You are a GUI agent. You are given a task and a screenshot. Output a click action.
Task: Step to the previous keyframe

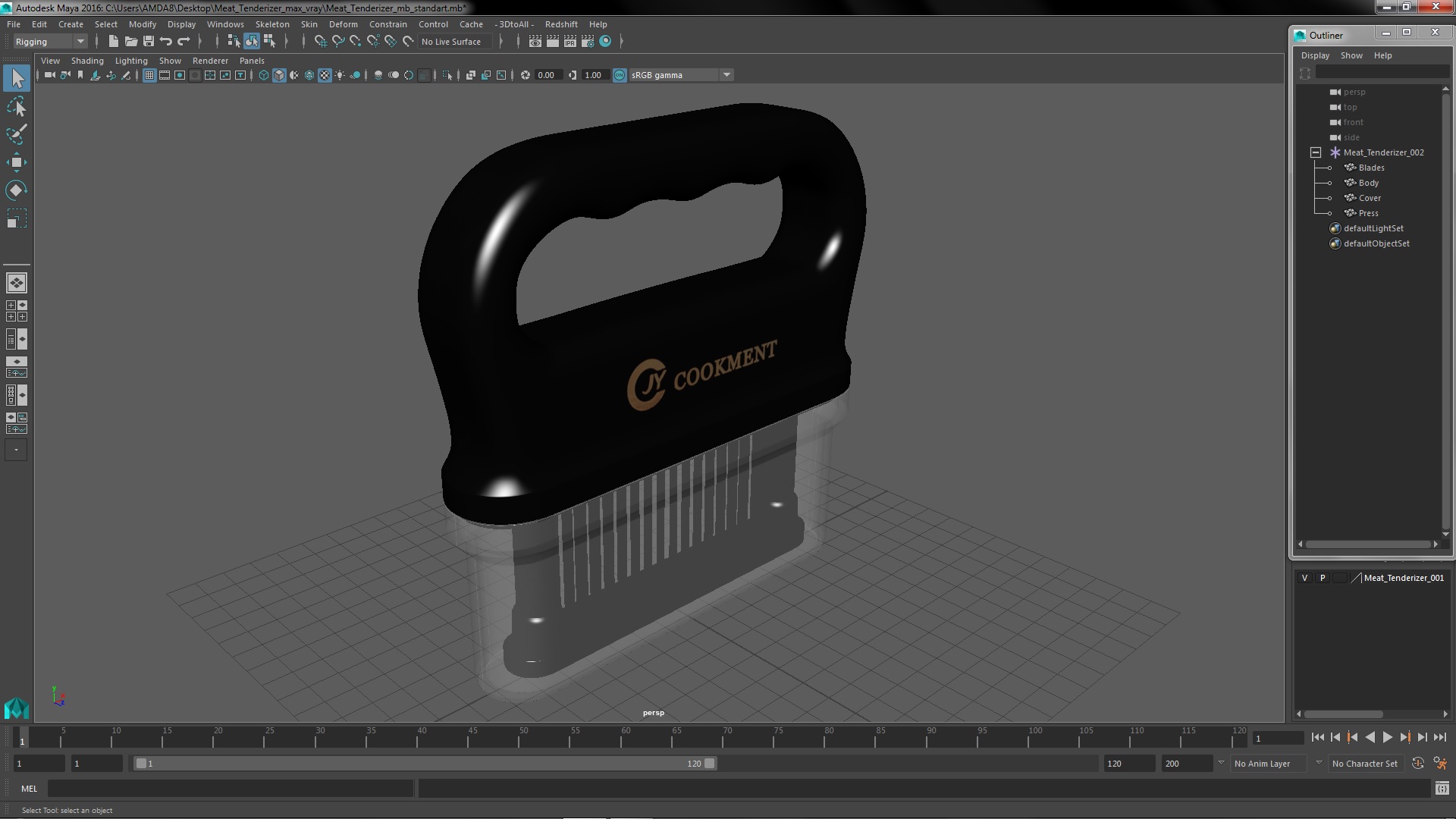tap(1352, 737)
